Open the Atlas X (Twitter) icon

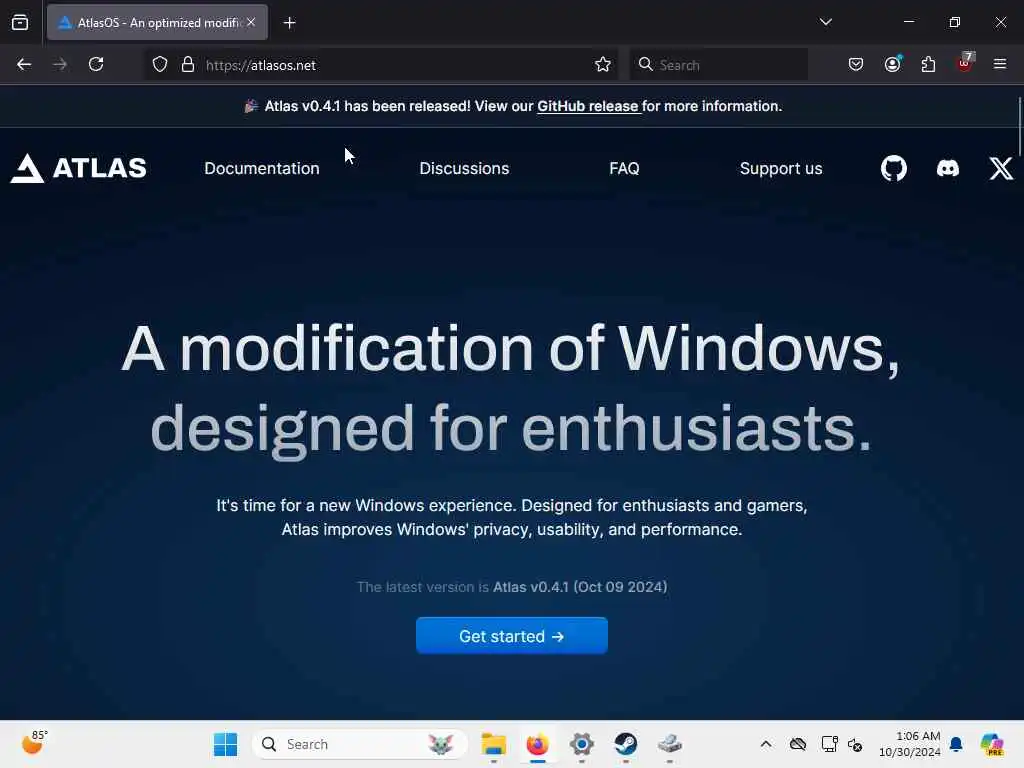coord(1000,168)
